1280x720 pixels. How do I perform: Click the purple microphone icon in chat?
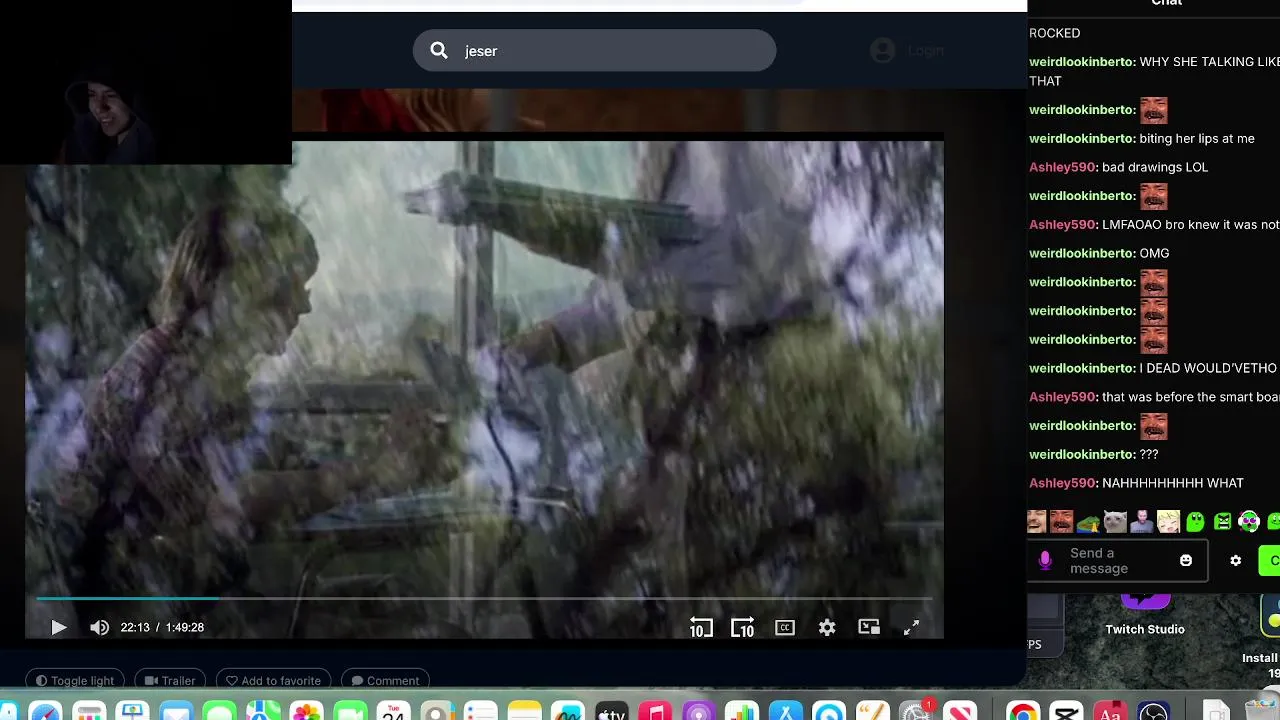coord(1045,561)
